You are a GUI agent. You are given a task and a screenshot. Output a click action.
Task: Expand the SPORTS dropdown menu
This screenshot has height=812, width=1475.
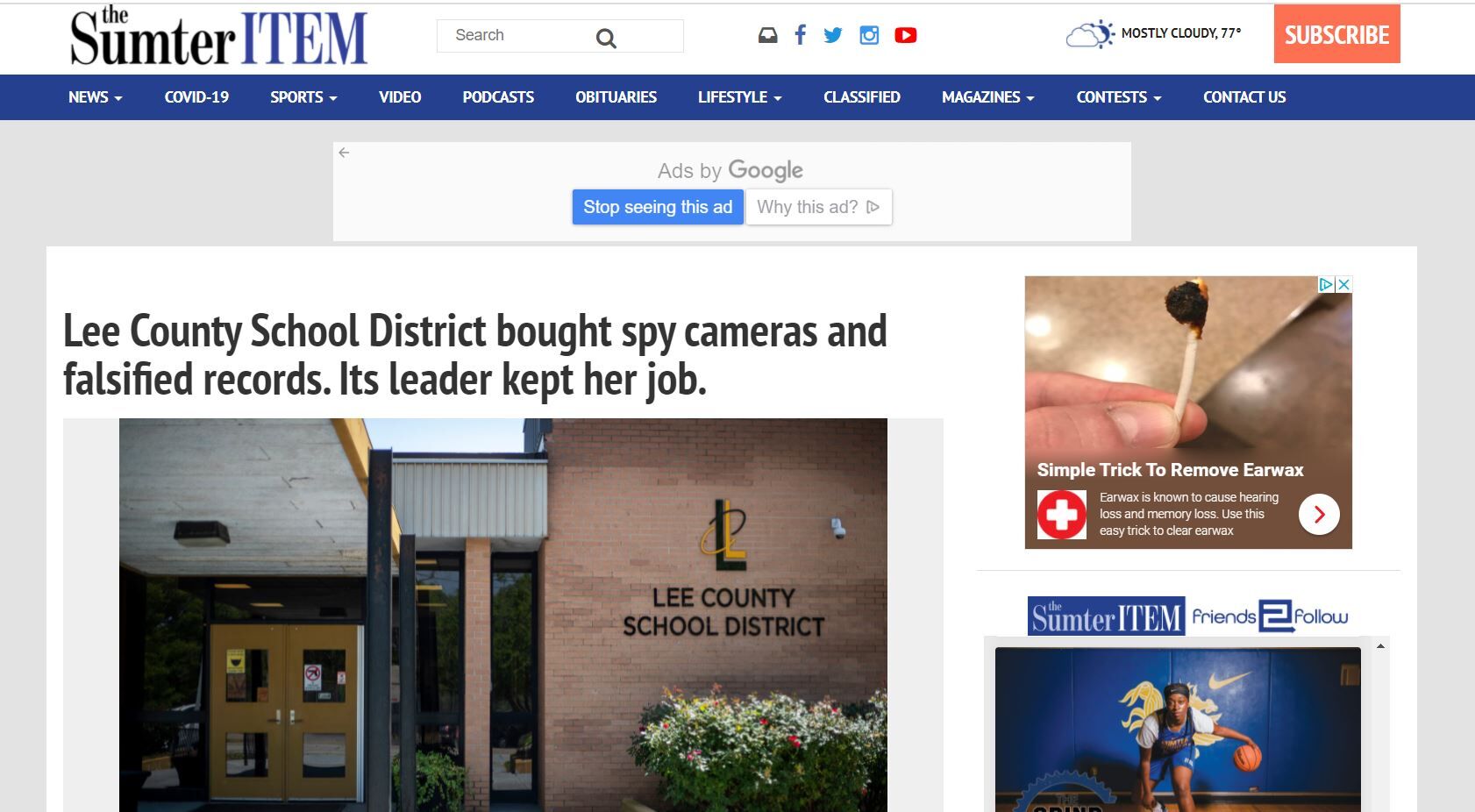click(303, 97)
